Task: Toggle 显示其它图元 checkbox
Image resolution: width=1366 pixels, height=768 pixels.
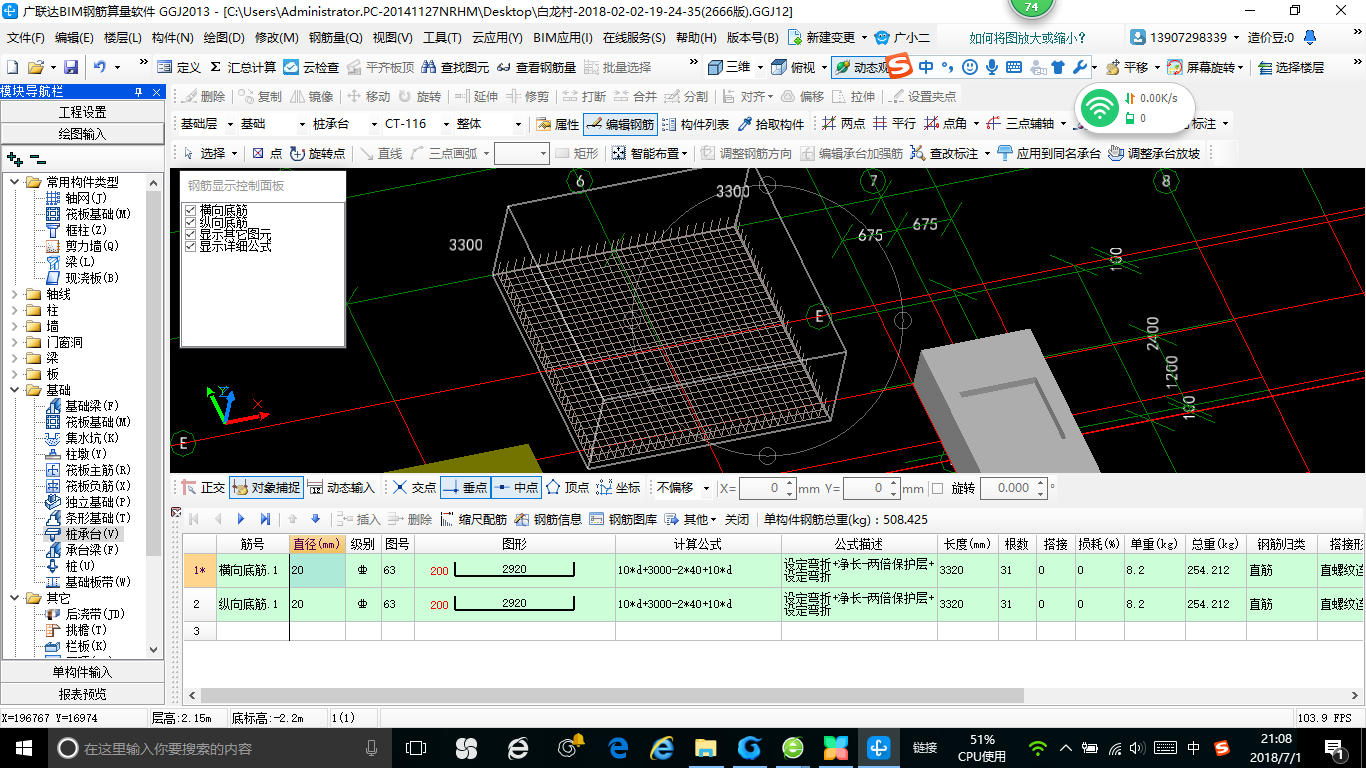Action: coord(191,234)
